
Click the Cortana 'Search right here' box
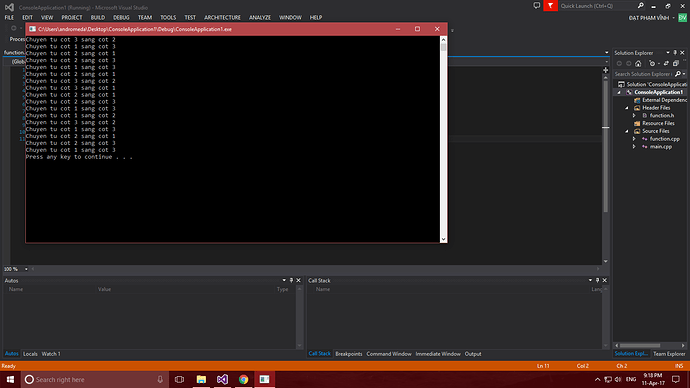click(x=95, y=379)
